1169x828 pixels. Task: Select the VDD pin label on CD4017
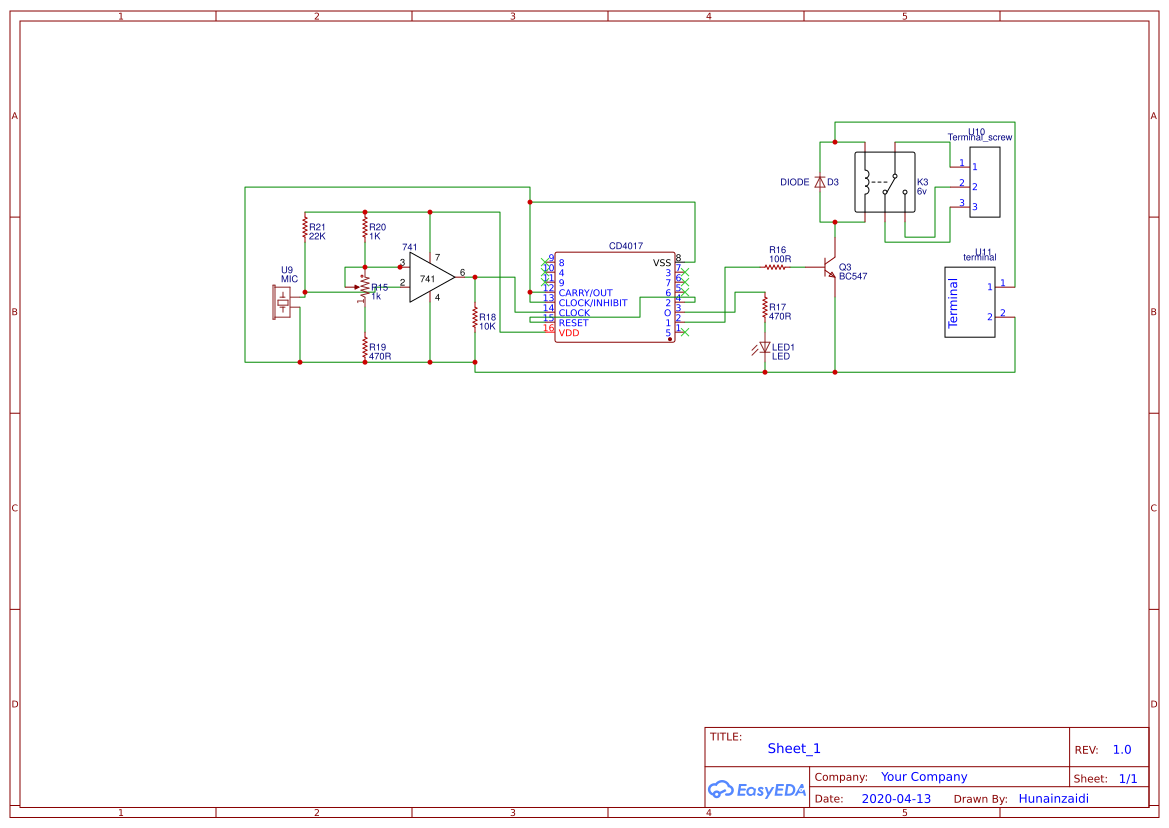[x=568, y=331]
